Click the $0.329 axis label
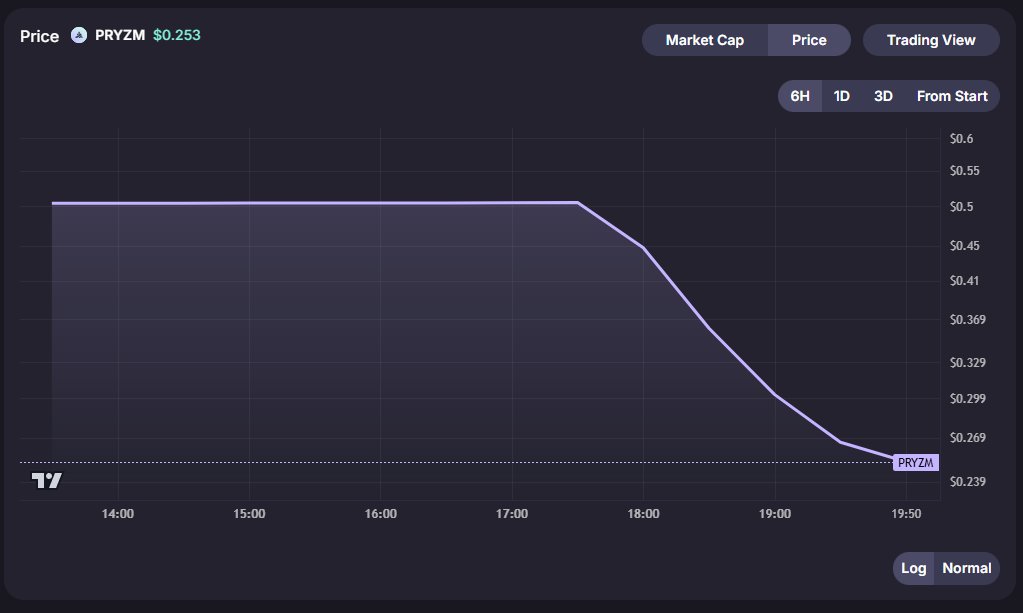The image size is (1023, 613). click(x=968, y=363)
